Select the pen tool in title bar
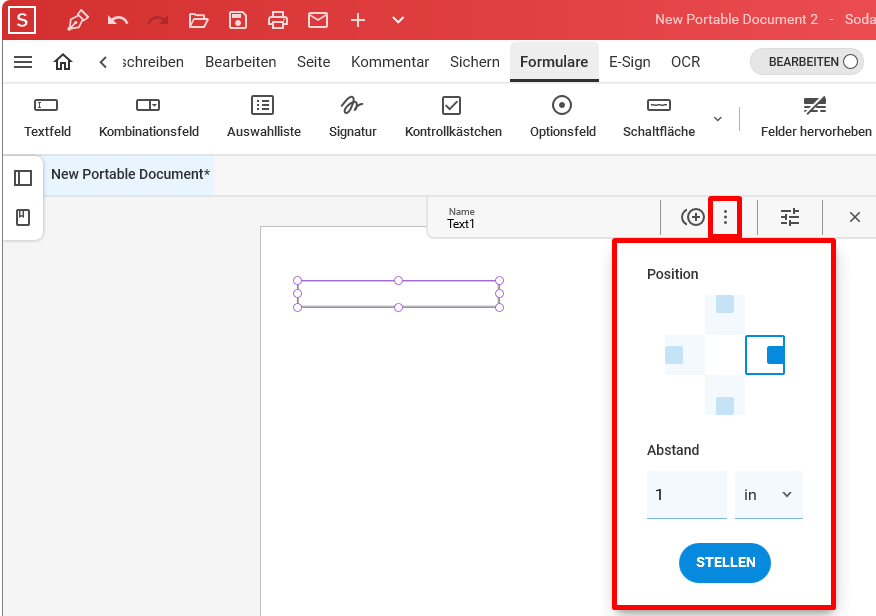This screenshot has width=876, height=616. point(78,21)
